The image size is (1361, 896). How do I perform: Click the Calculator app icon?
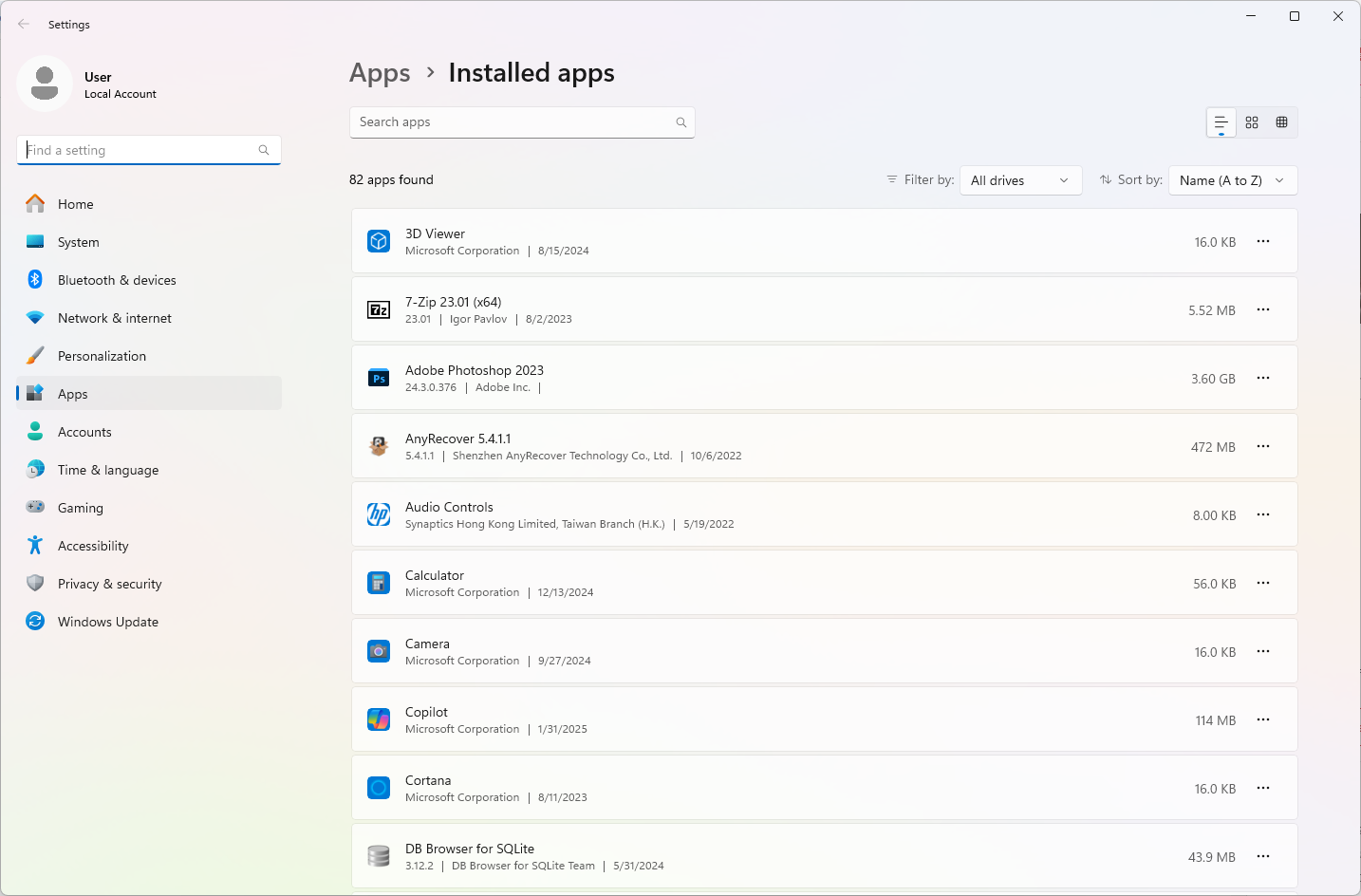point(379,583)
